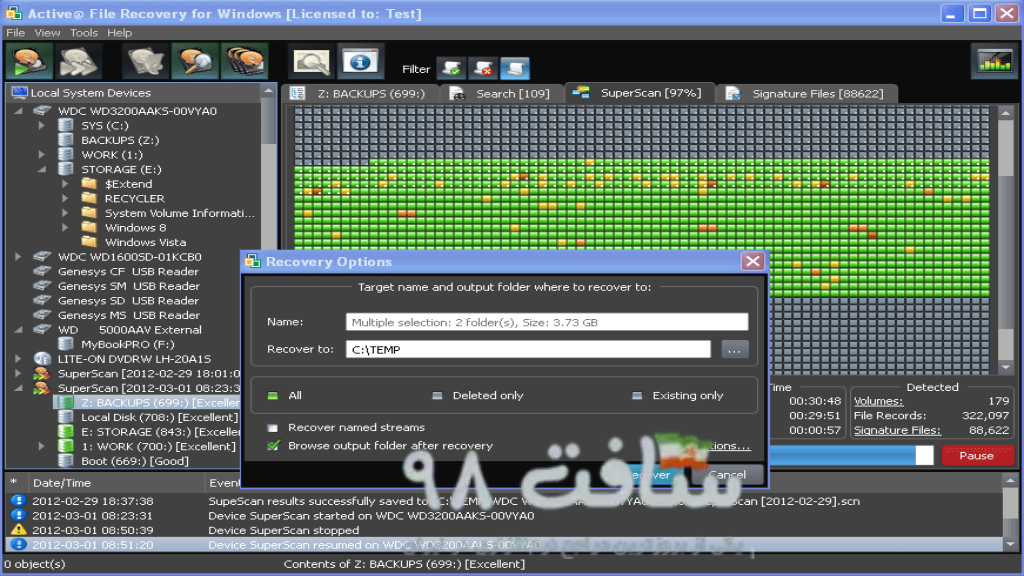Click the Boot (669:) volume icon

(65, 460)
